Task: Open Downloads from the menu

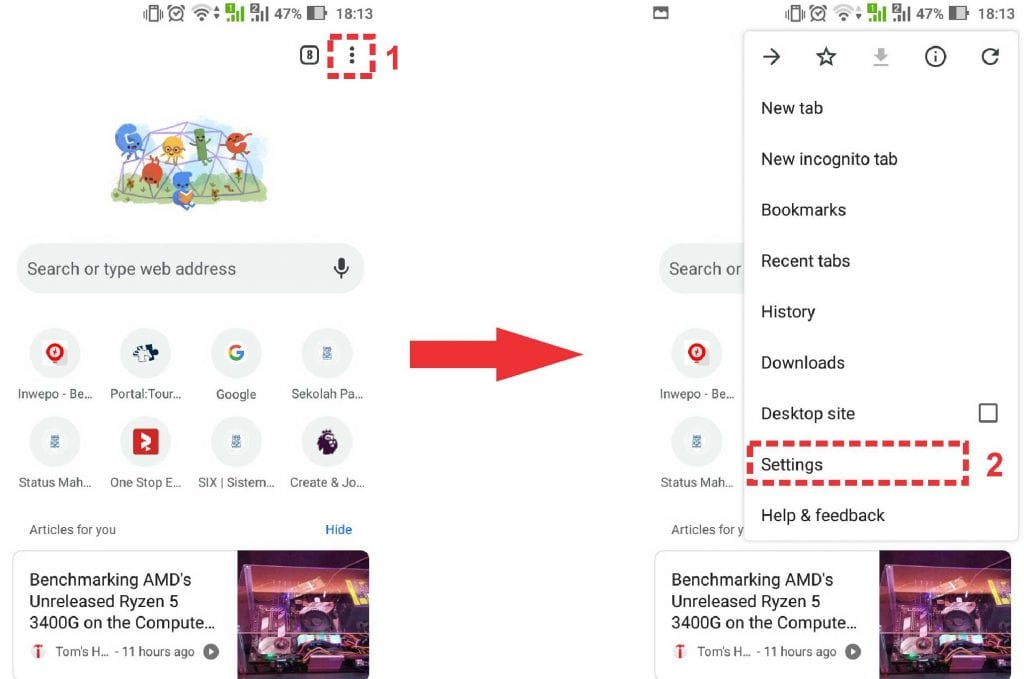Action: coord(803,362)
